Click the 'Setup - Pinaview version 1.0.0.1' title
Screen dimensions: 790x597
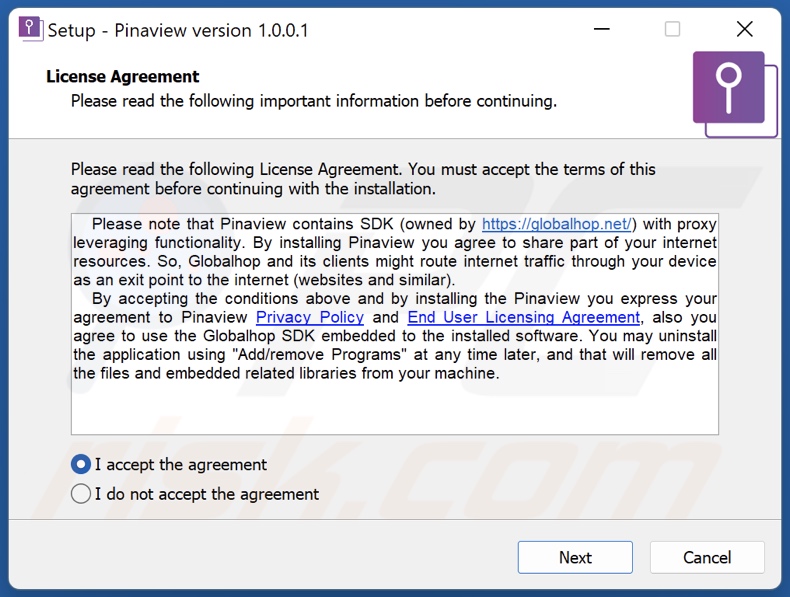(x=179, y=30)
